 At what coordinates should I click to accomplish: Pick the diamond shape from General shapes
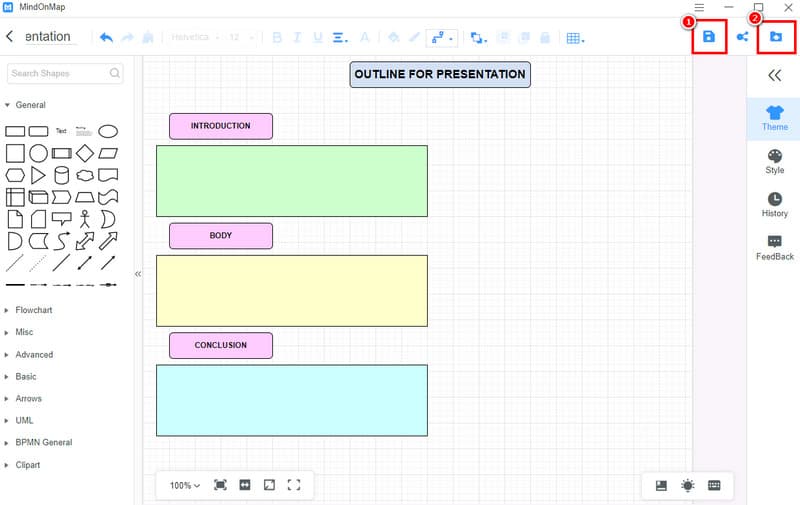click(x=85, y=153)
